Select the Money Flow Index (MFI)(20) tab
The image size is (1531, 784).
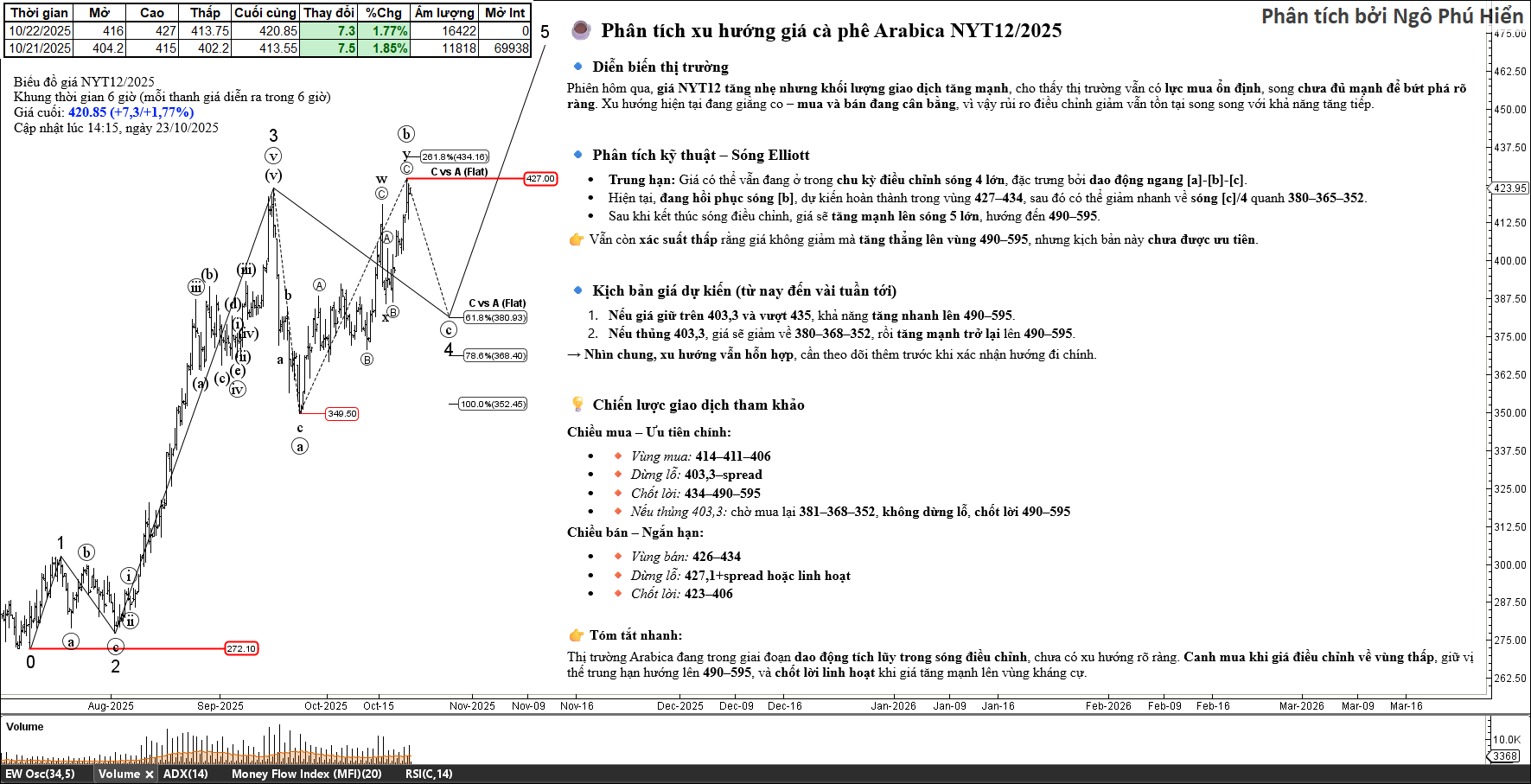(306, 774)
